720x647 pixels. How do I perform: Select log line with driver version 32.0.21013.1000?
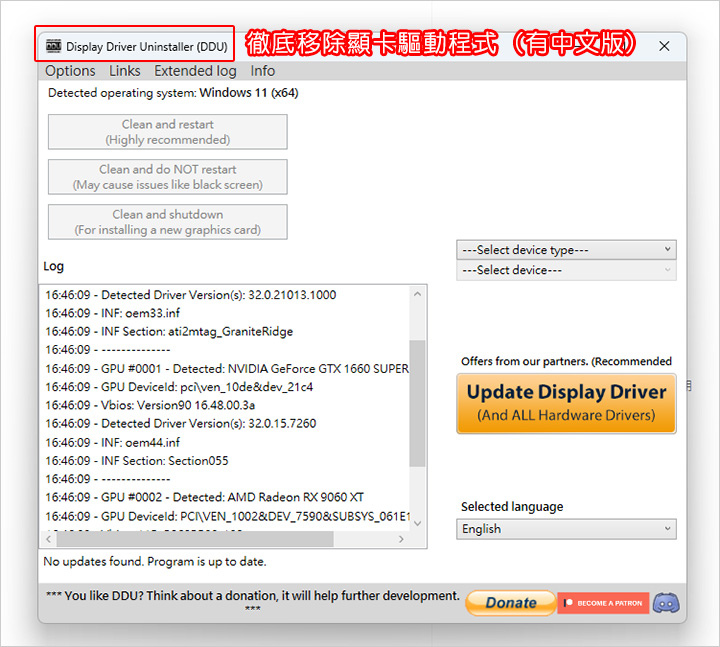tap(191, 295)
